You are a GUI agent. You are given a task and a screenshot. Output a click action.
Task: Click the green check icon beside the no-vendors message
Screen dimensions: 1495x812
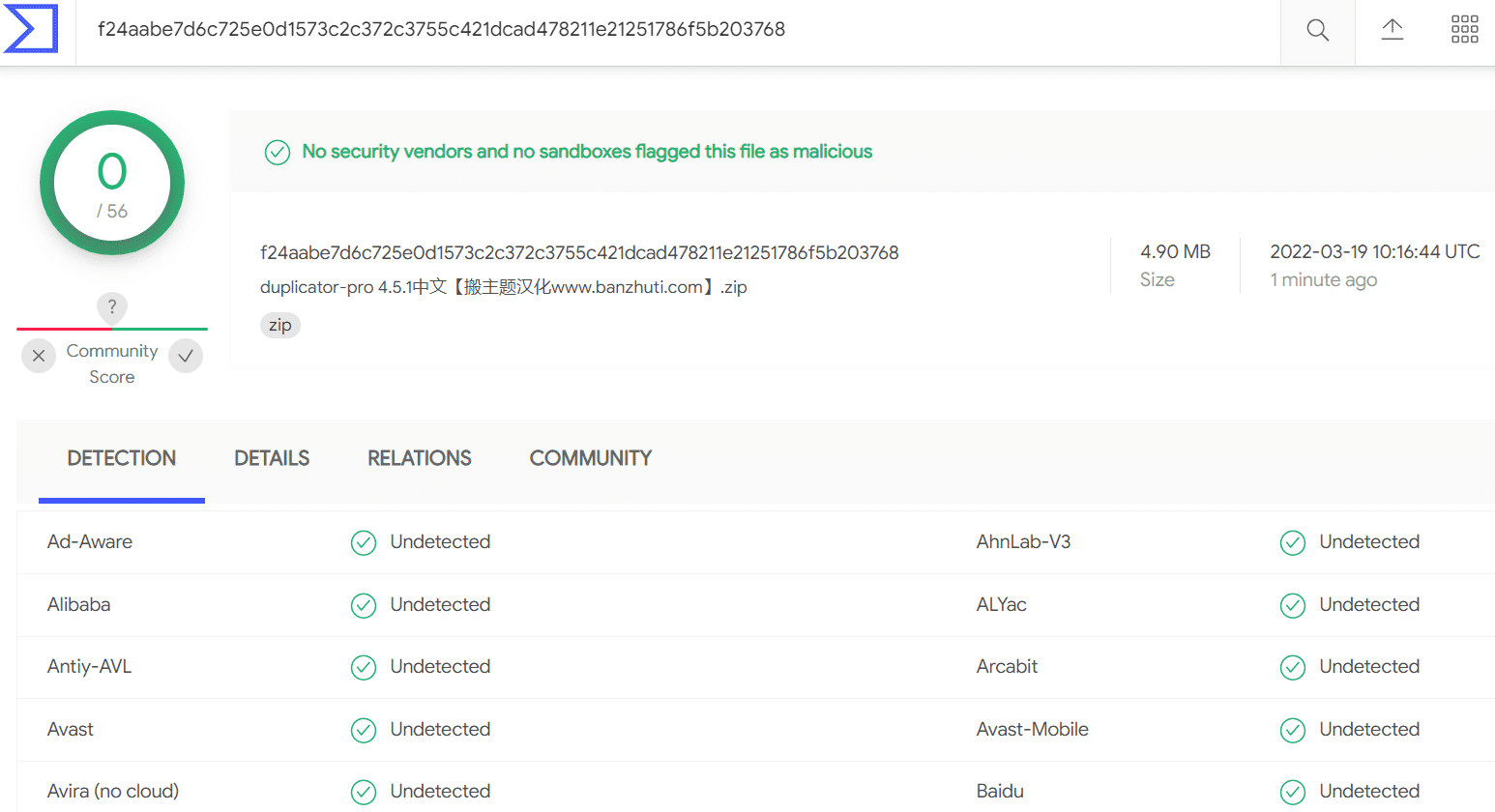[x=278, y=153]
